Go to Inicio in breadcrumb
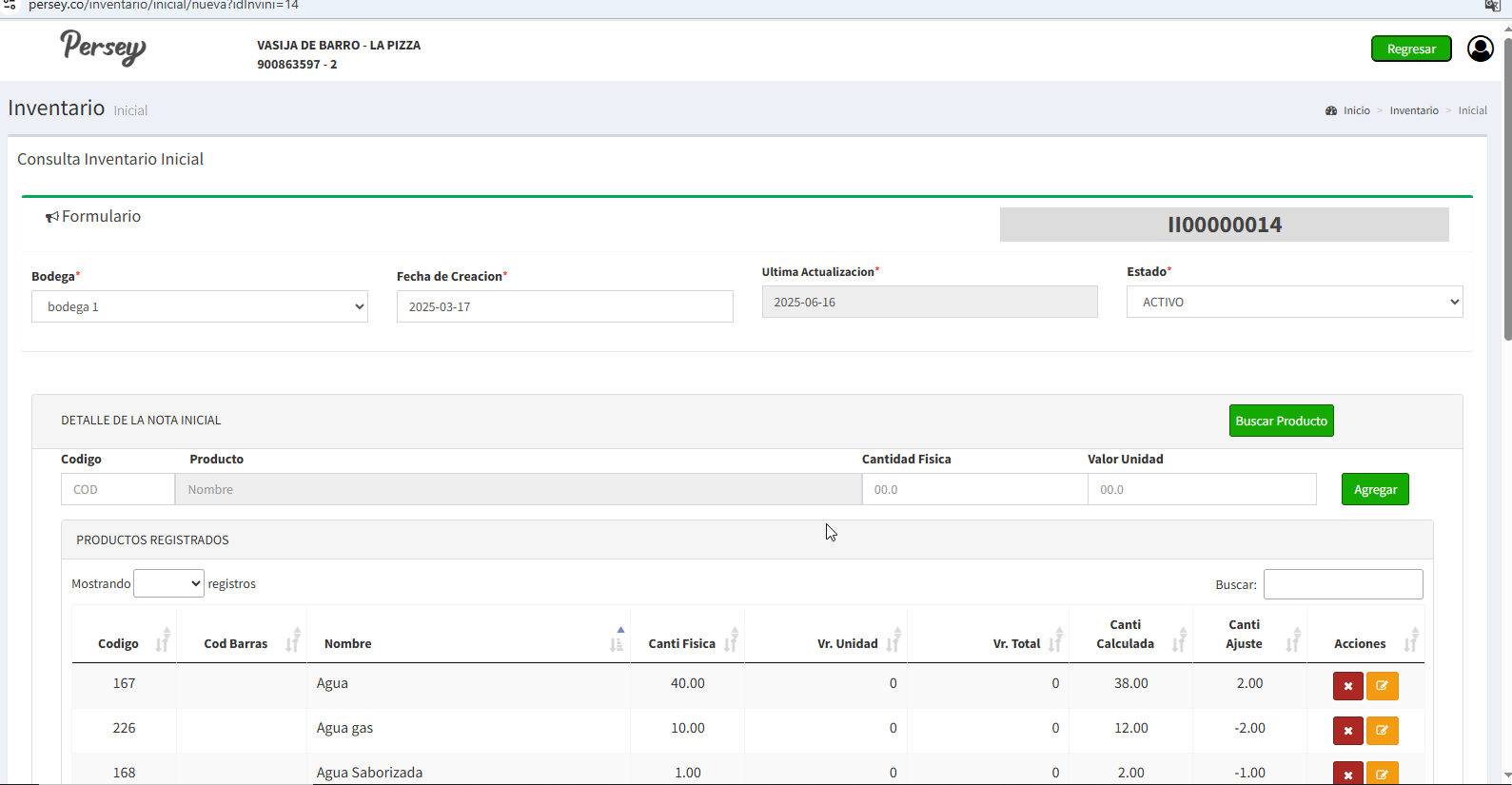 click(x=1356, y=110)
